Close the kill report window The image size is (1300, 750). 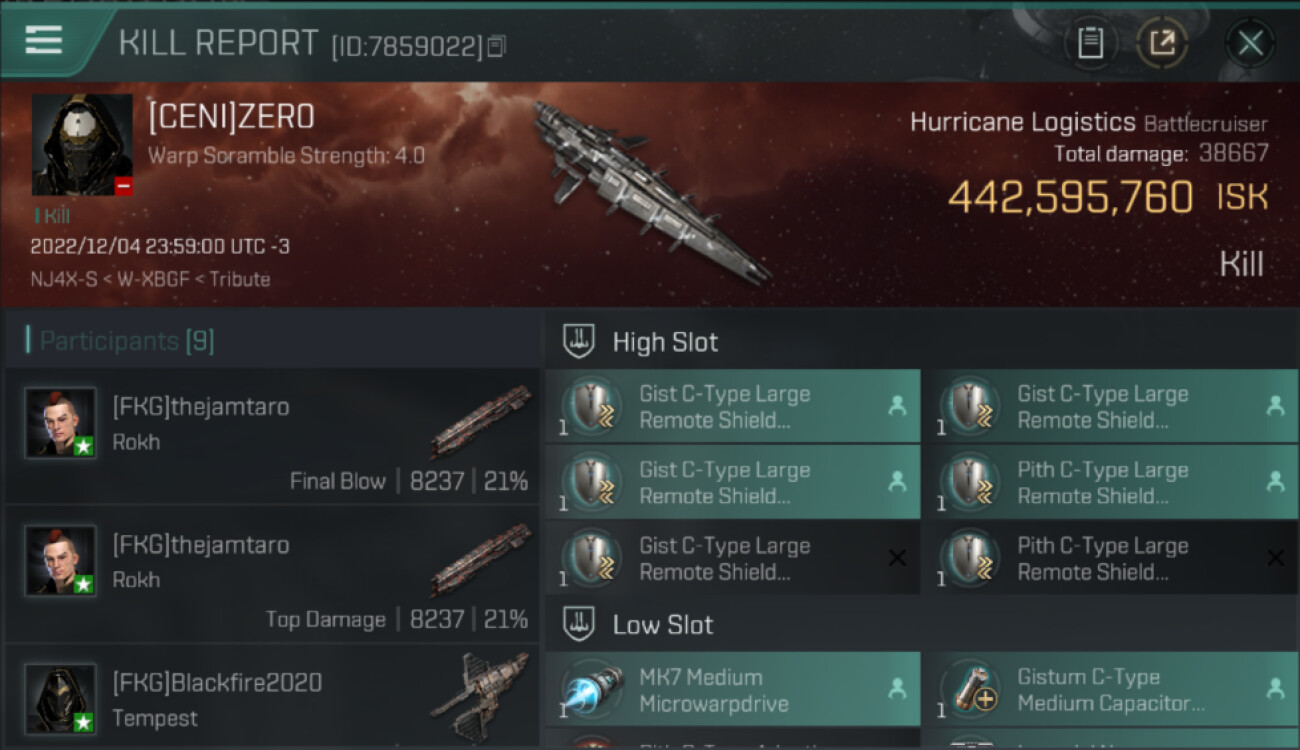tap(1250, 43)
